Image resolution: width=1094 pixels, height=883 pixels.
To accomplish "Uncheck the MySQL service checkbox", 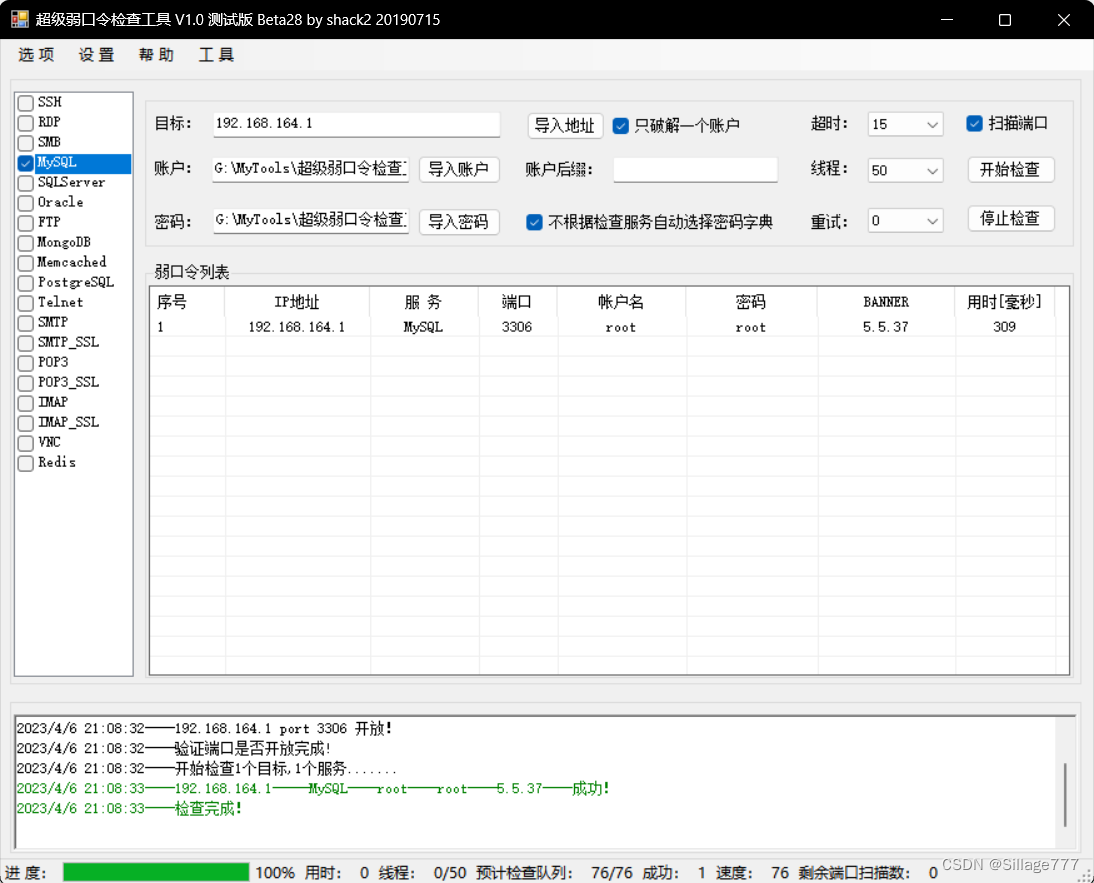I will 26,163.
